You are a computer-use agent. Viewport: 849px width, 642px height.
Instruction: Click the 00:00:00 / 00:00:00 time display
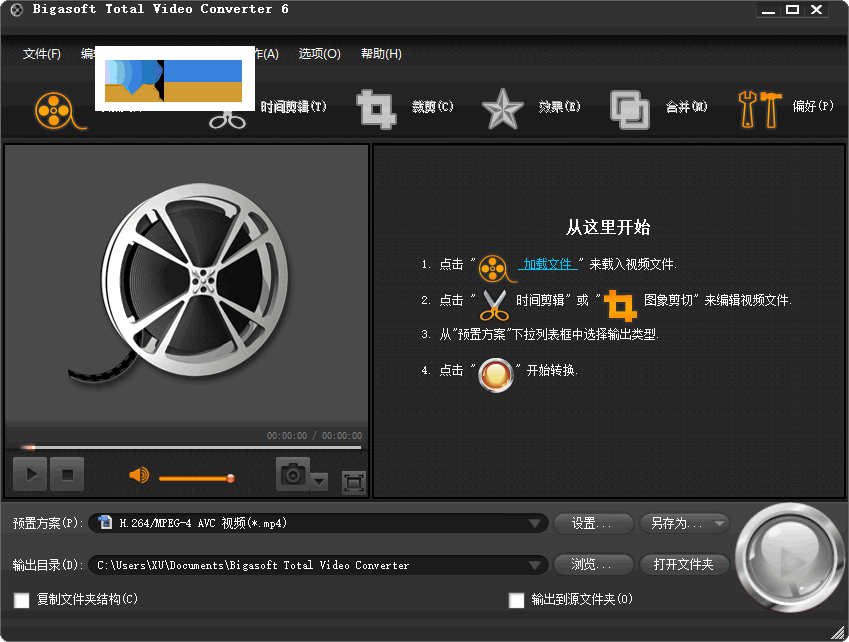314,436
